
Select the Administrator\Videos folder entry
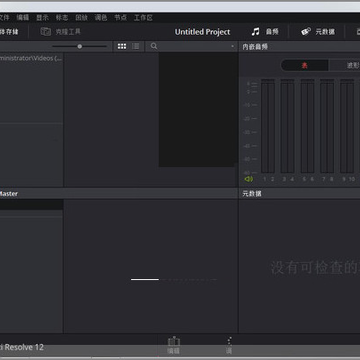click(31, 58)
